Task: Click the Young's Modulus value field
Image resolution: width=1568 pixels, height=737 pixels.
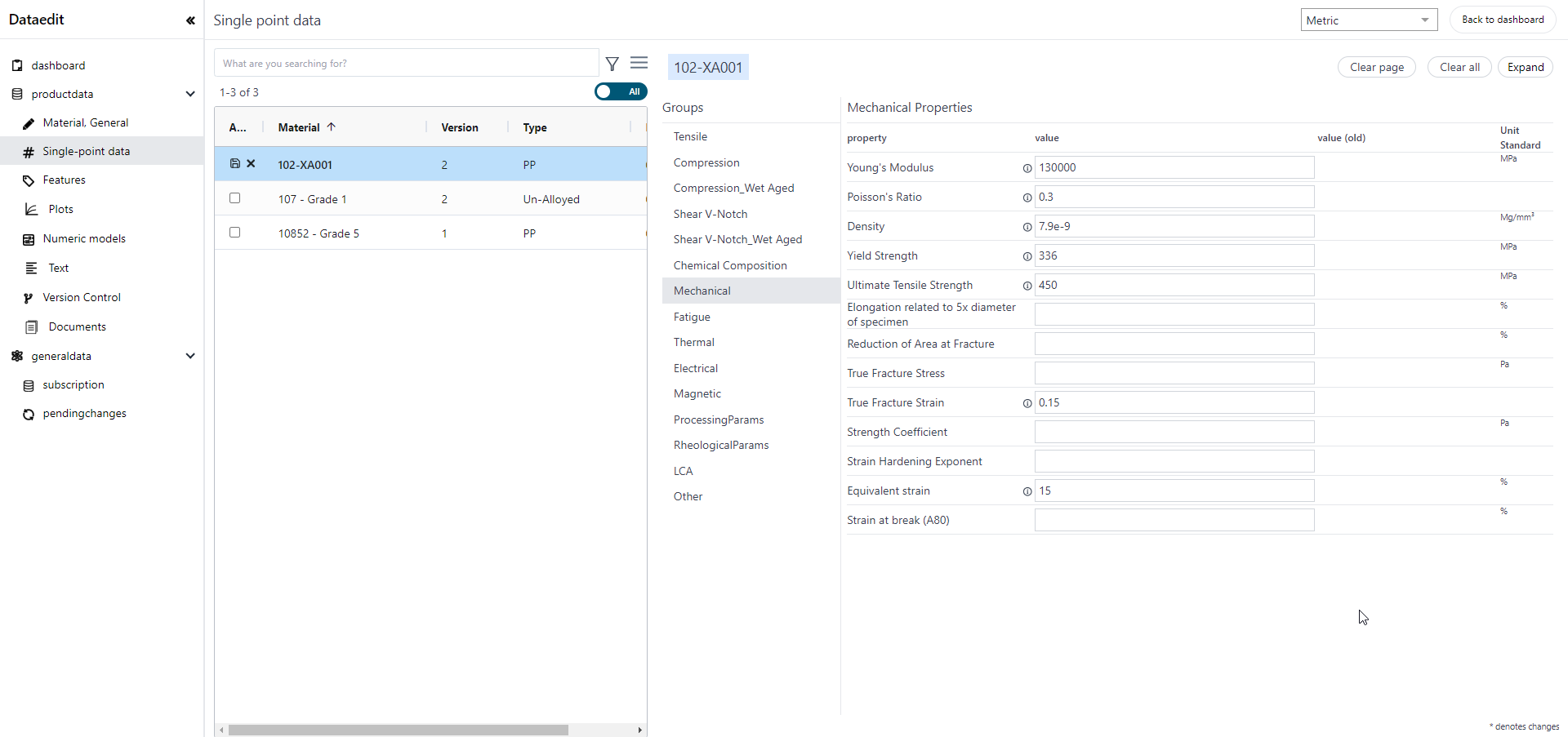Action: coord(1174,167)
